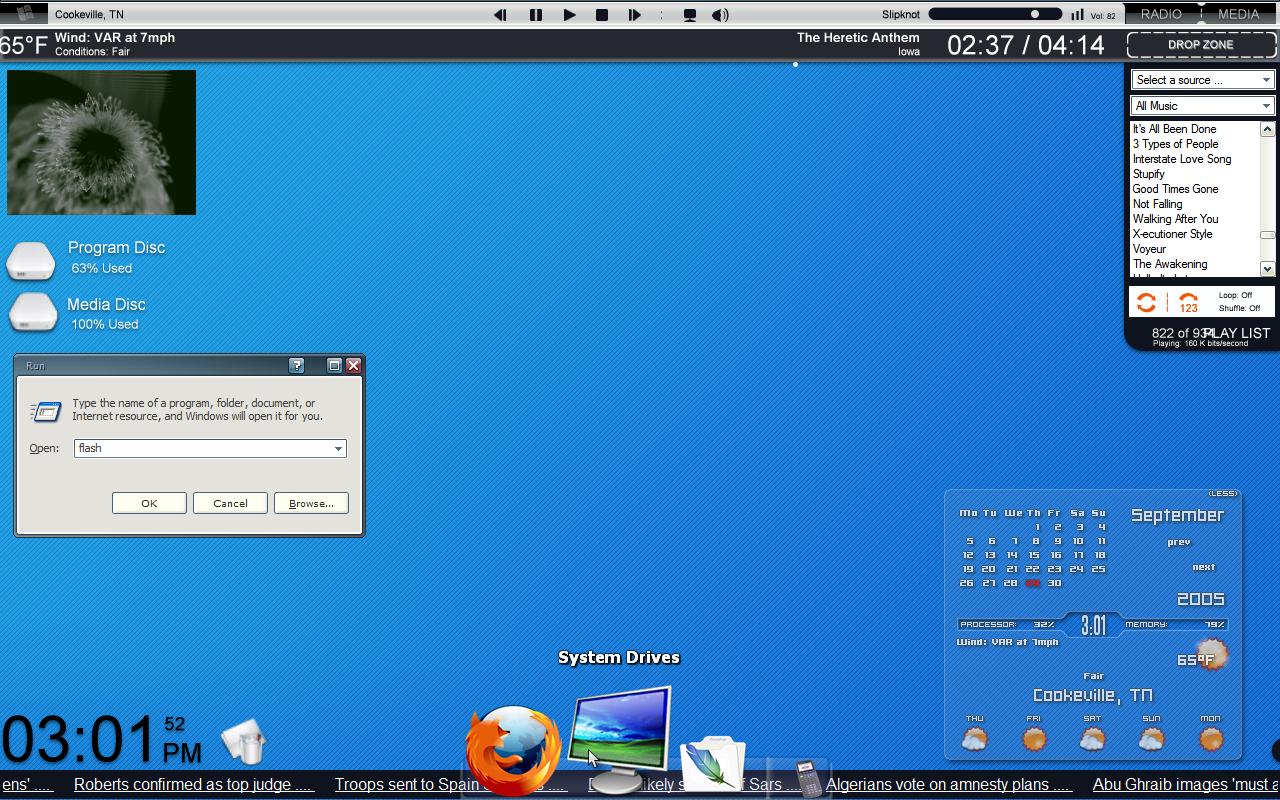Click the THU forecast icon
1280x800 pixels.
pos(974,740)
